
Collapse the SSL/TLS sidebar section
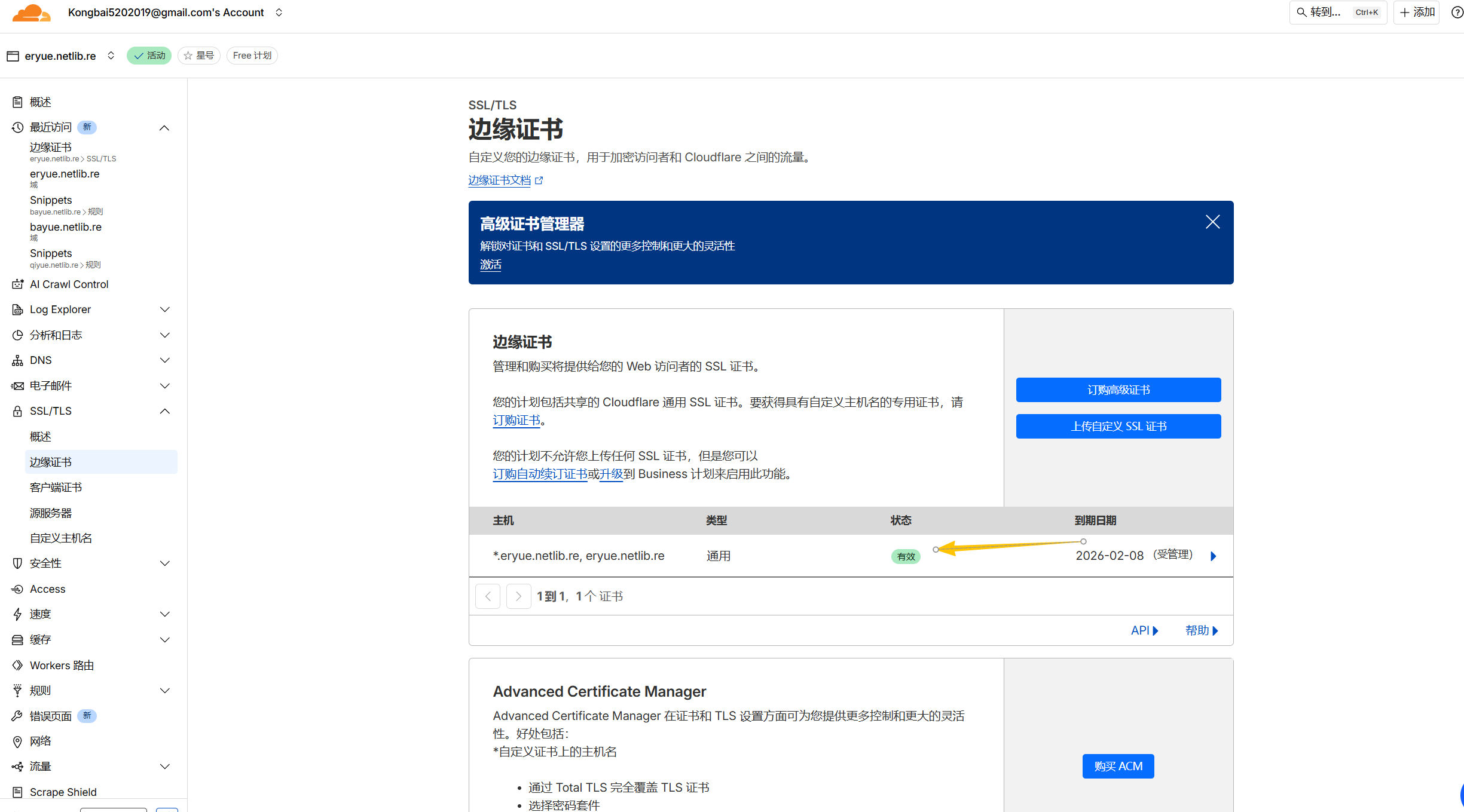click(164, 411)
